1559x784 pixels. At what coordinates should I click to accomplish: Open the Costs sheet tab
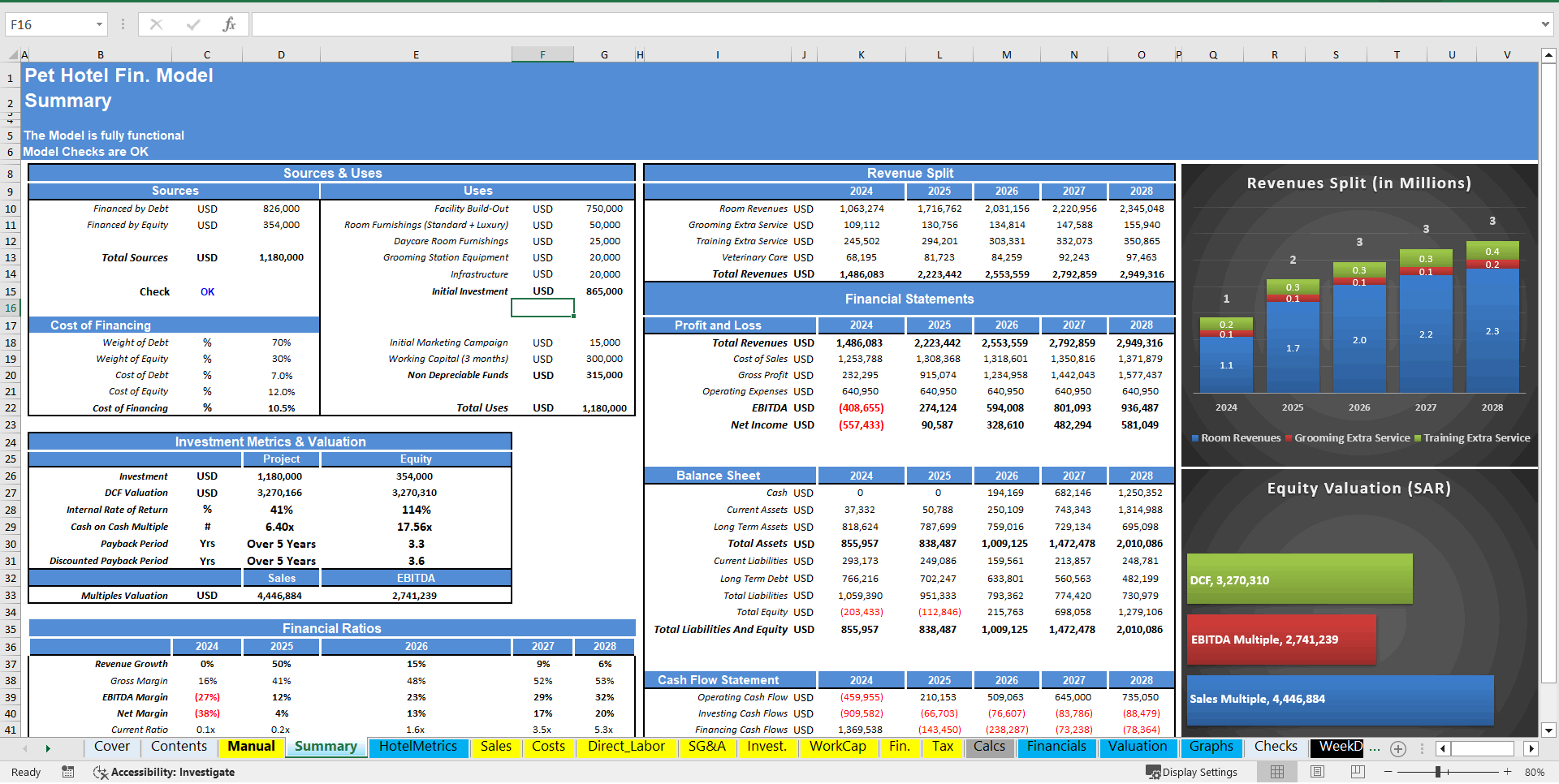click(548, 747)
